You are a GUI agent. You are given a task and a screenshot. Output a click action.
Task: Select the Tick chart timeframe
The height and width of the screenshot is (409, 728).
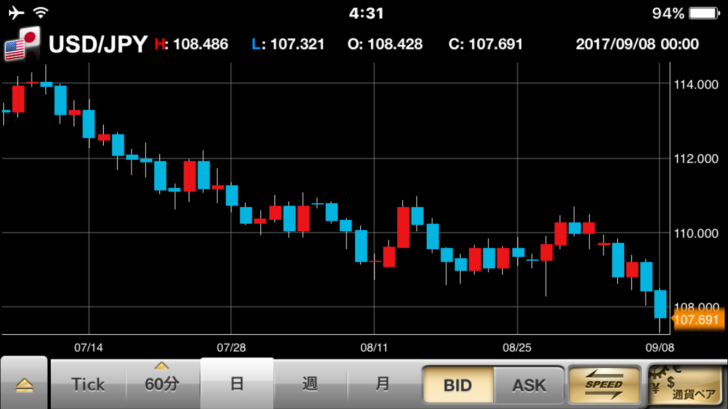(88, 384)
